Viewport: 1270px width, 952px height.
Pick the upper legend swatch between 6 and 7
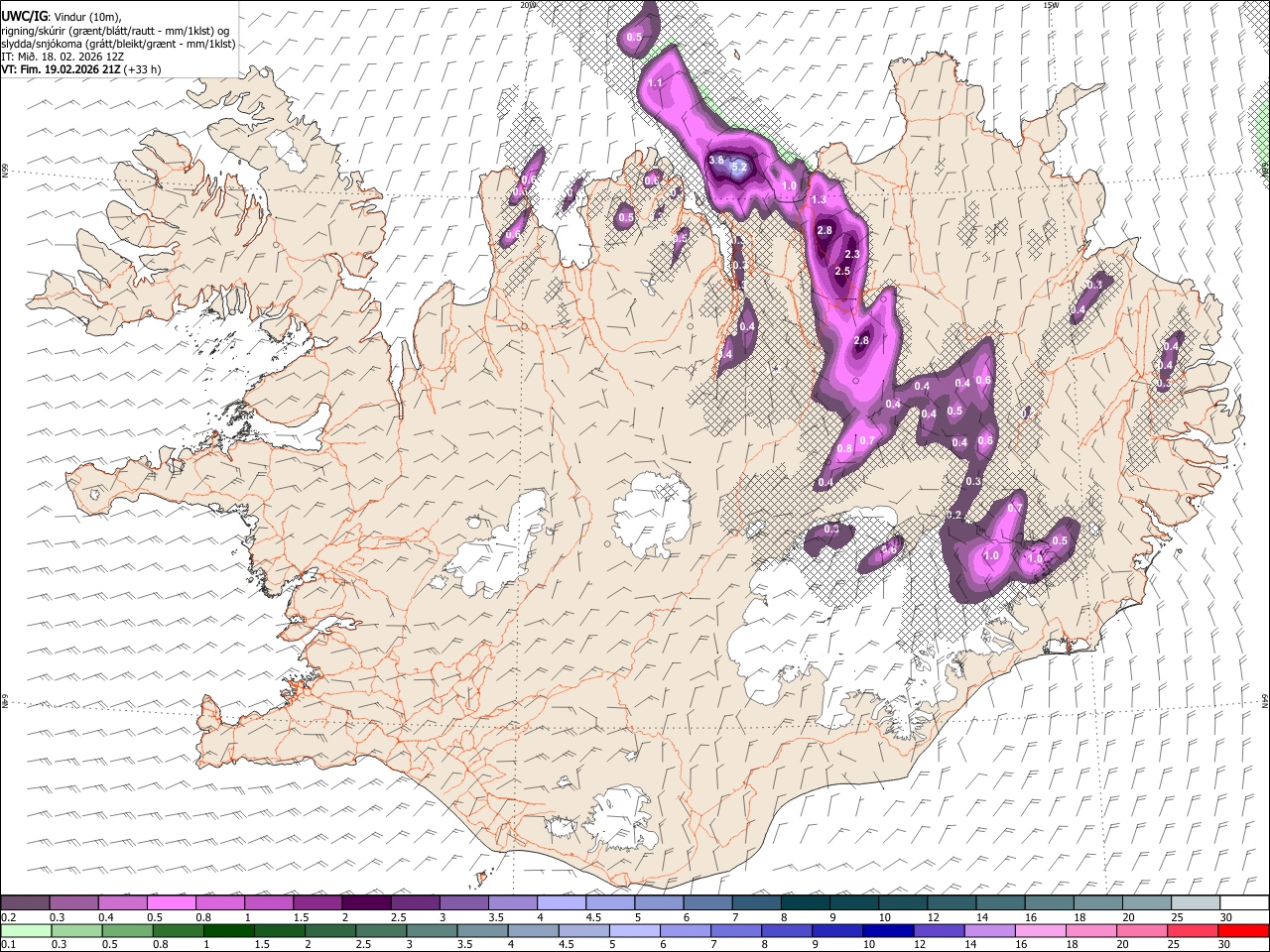(x=708, y=903)
